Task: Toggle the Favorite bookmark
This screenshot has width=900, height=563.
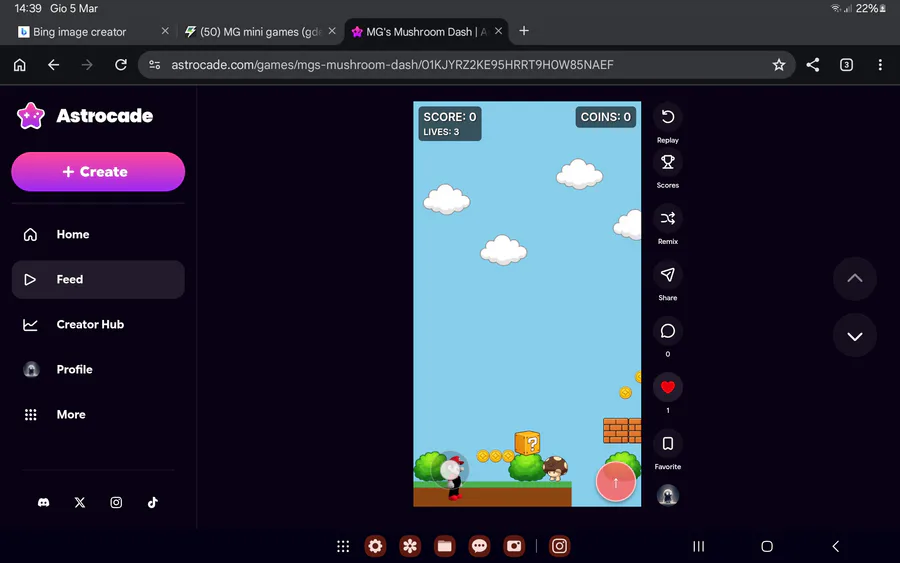Action: (x=668, y=444)
